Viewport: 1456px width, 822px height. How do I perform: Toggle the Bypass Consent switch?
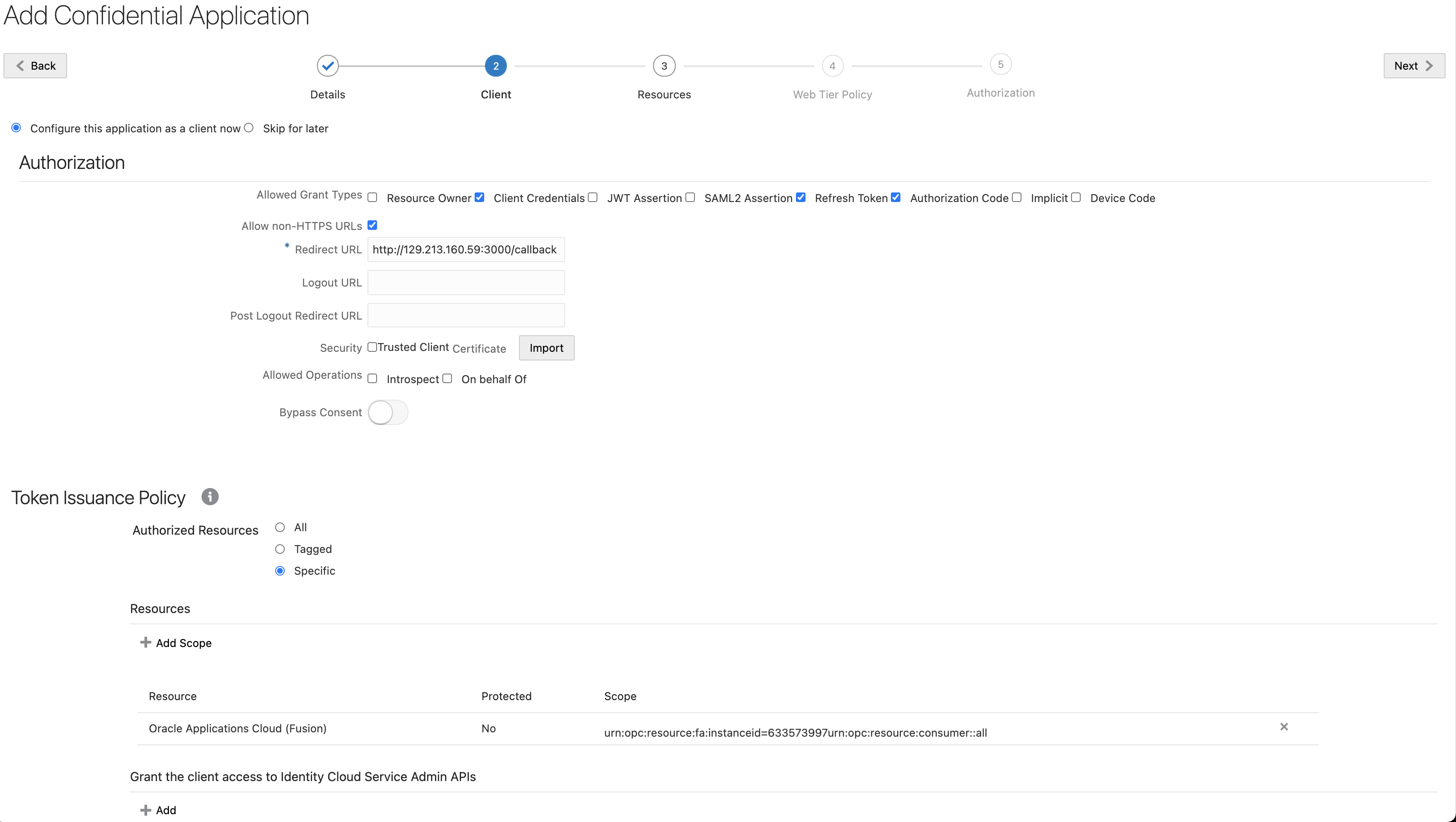(x=388, y=412)
